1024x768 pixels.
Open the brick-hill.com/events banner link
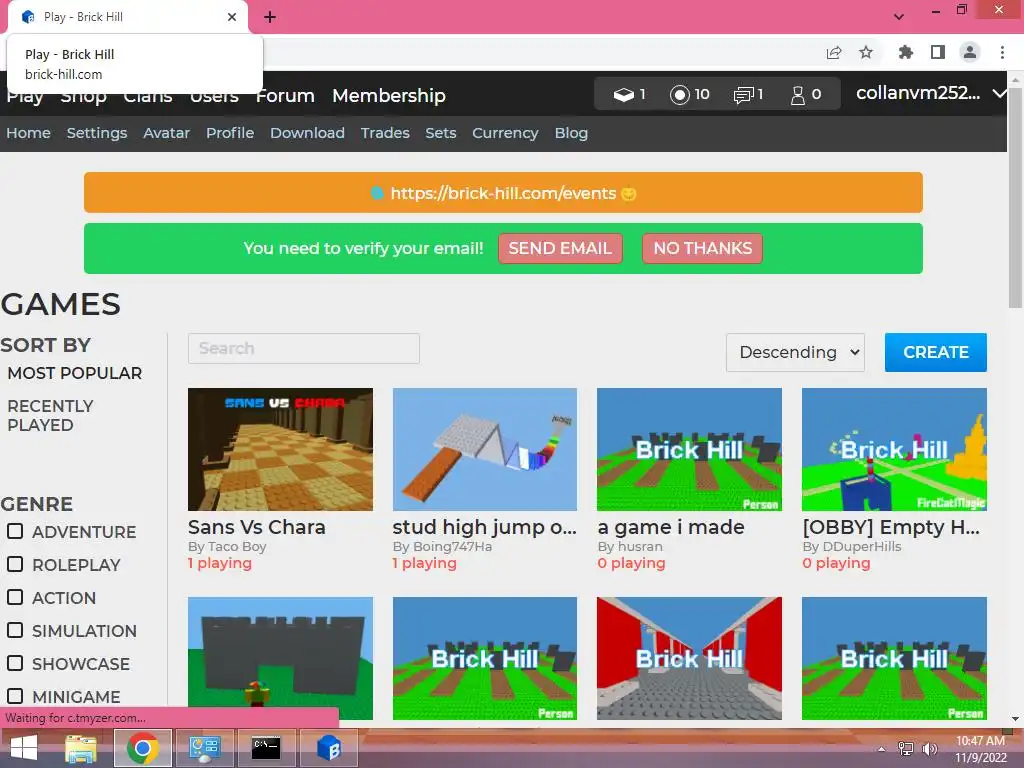coord(504,194)
